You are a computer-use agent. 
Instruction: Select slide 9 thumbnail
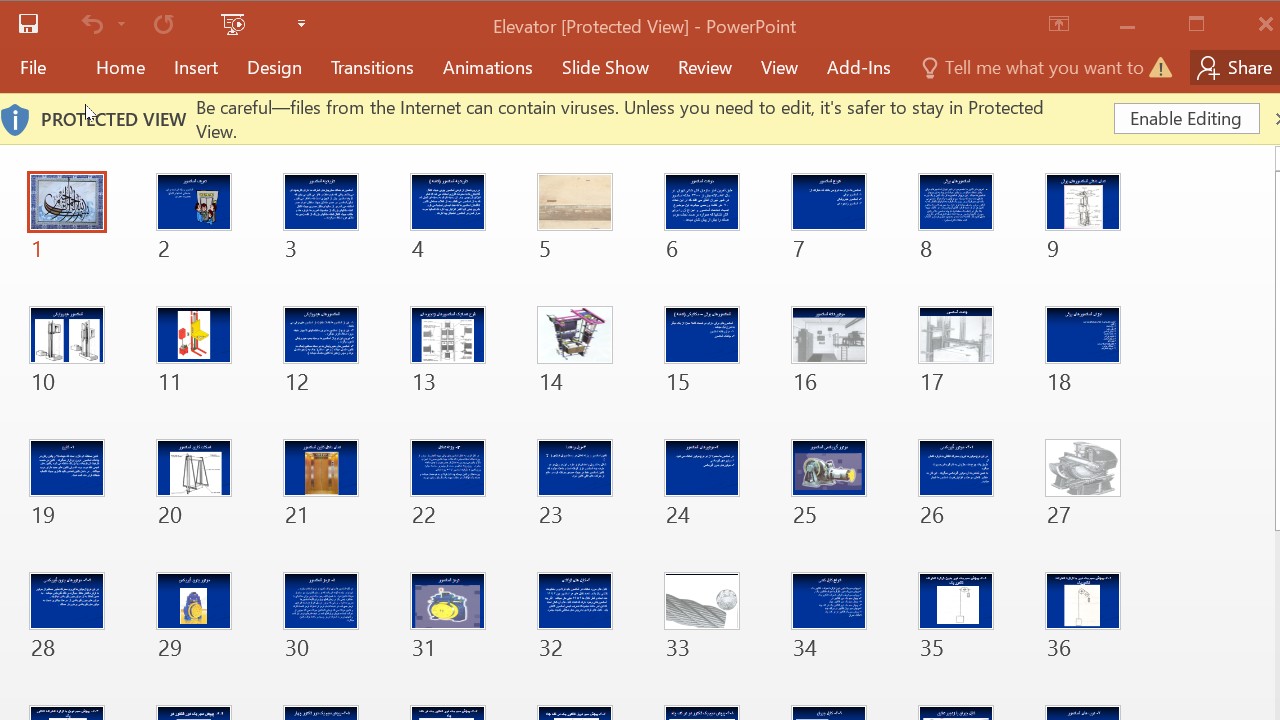pos(1083,202)
